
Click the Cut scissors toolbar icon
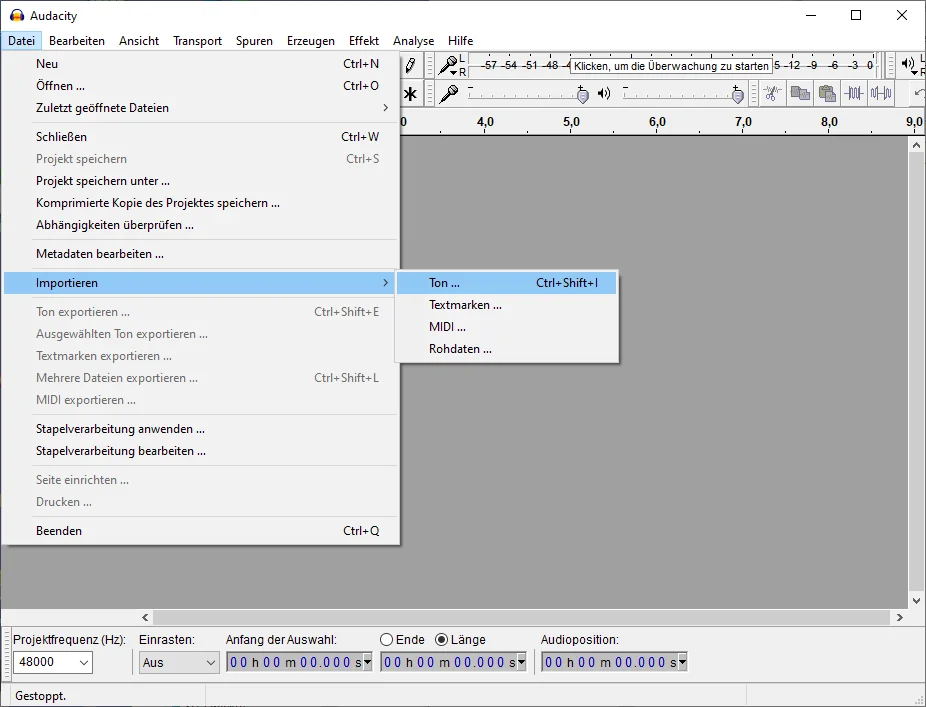tap(772, 94)
